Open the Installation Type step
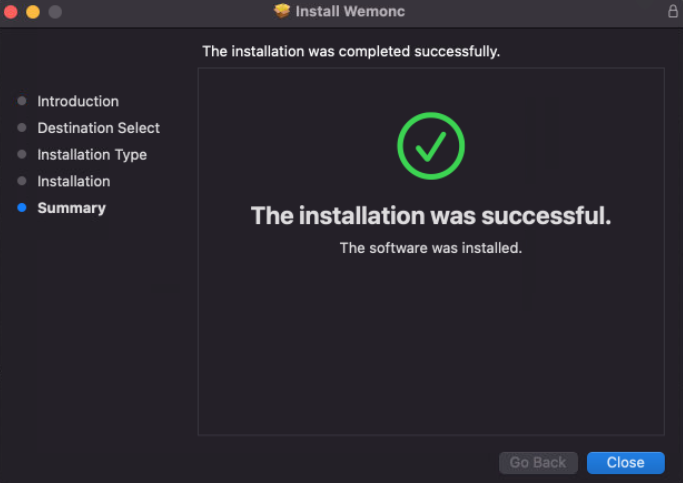 pos(92,155)
